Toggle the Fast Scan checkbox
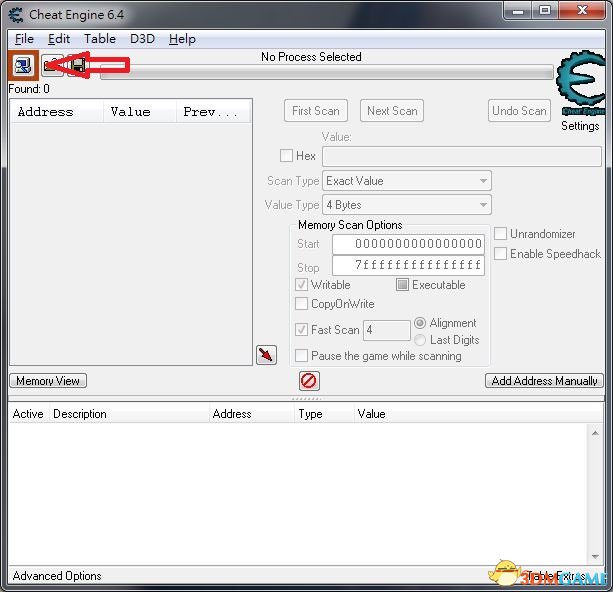This screenshot has width=613, height=592. coord(301,330)
